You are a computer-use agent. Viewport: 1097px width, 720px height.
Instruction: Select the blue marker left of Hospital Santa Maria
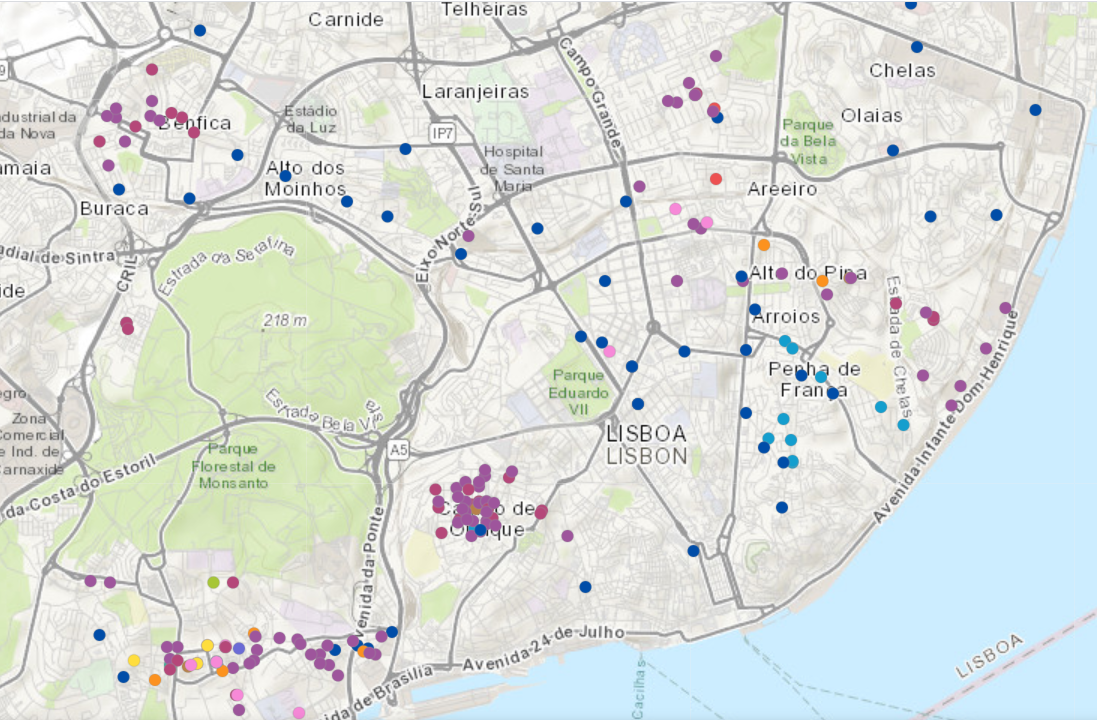coord(405,149)
